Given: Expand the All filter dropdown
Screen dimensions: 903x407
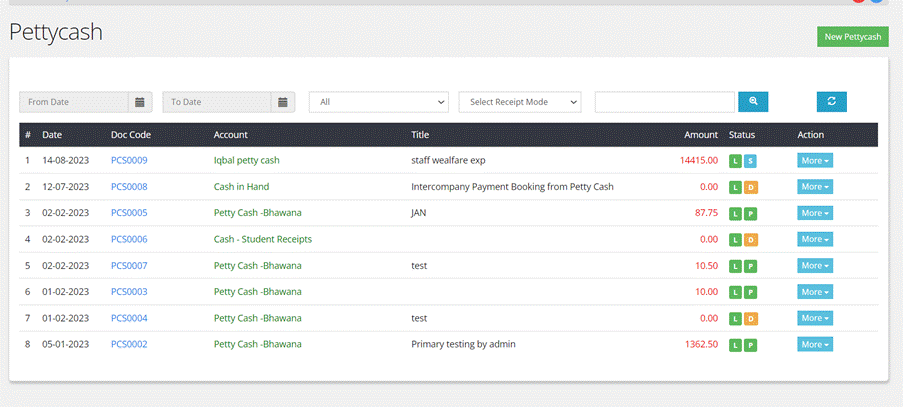Looking at the screenshot, I should 379,102.
